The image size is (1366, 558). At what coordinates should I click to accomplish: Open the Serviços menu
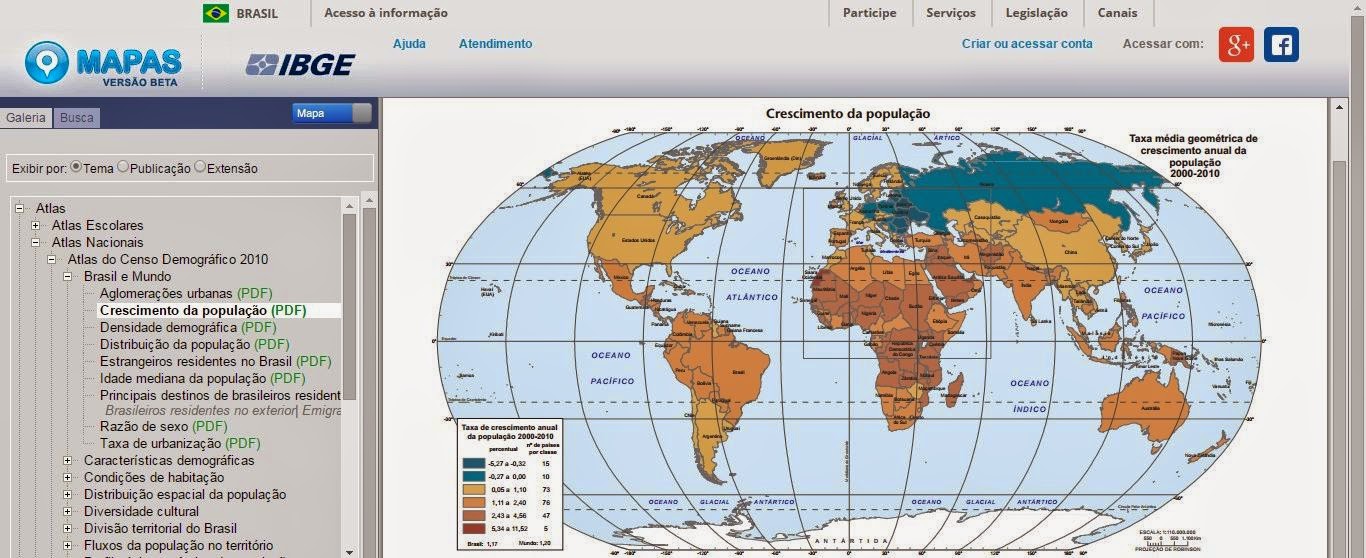(951, 13)
